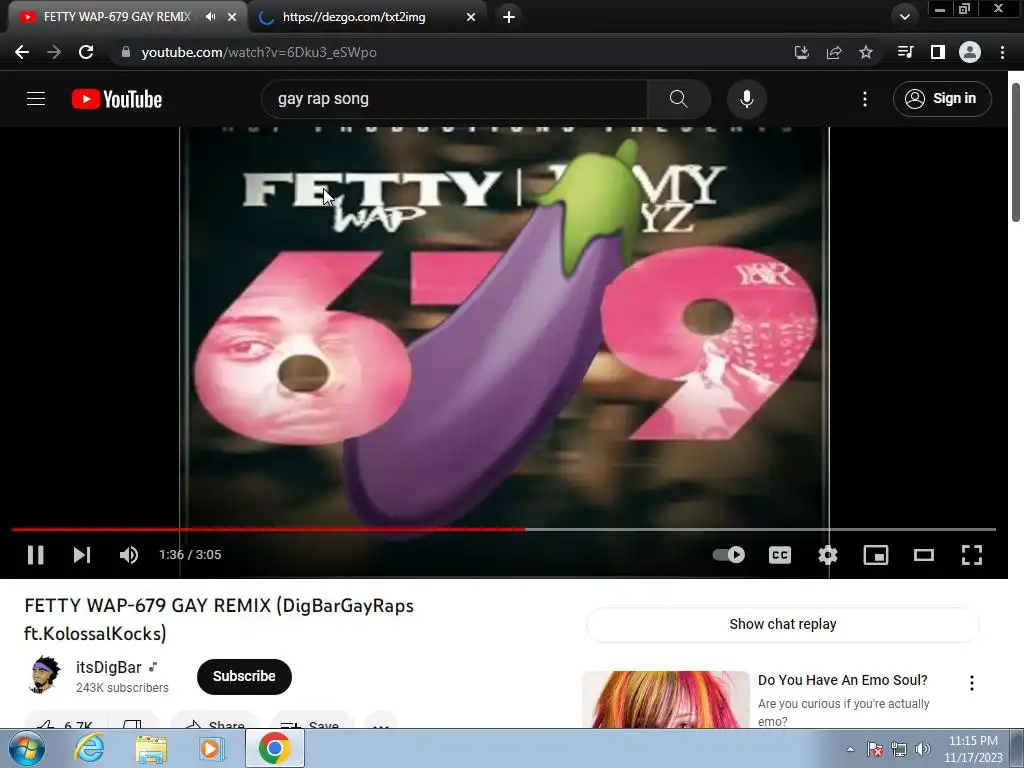Screen dimensions: 1024x768
Task: Toggle the Chrome side panel
Action: [x=938, y=52]
